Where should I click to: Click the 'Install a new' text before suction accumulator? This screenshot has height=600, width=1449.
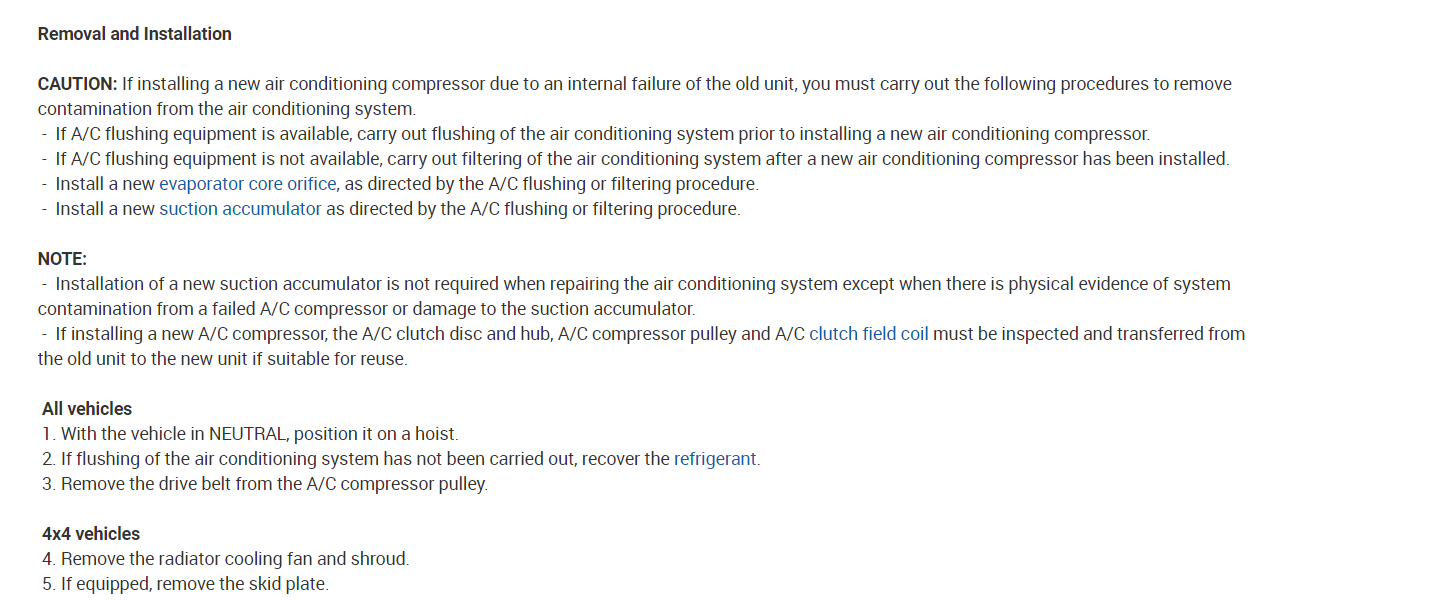105,209
